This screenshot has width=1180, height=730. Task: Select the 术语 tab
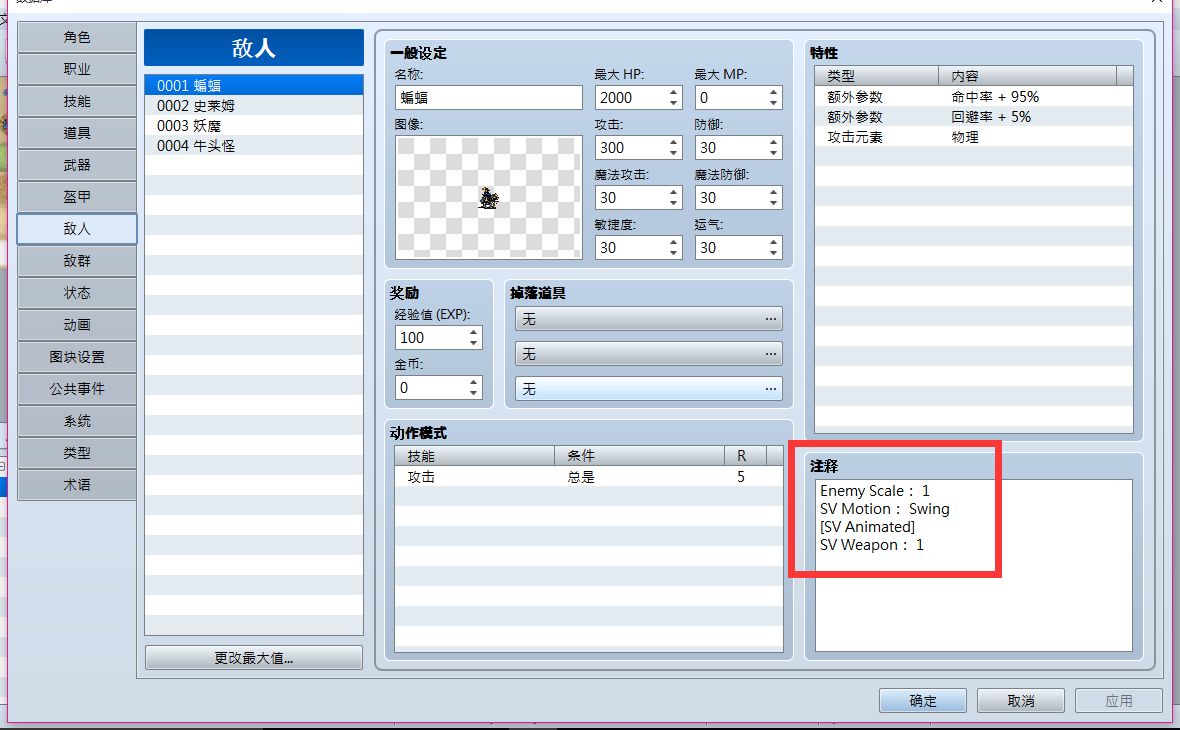pos(77,485)
